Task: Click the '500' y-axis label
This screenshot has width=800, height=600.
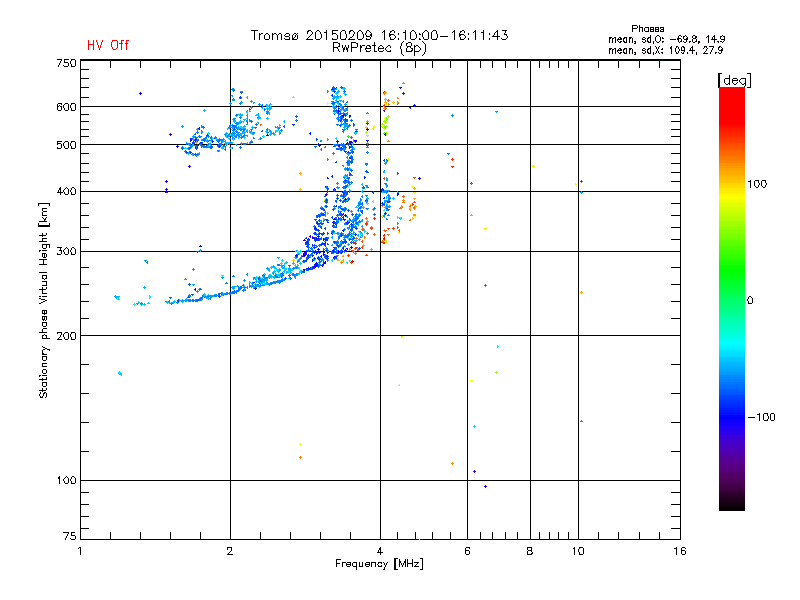Action: click(x=66, y=145)
